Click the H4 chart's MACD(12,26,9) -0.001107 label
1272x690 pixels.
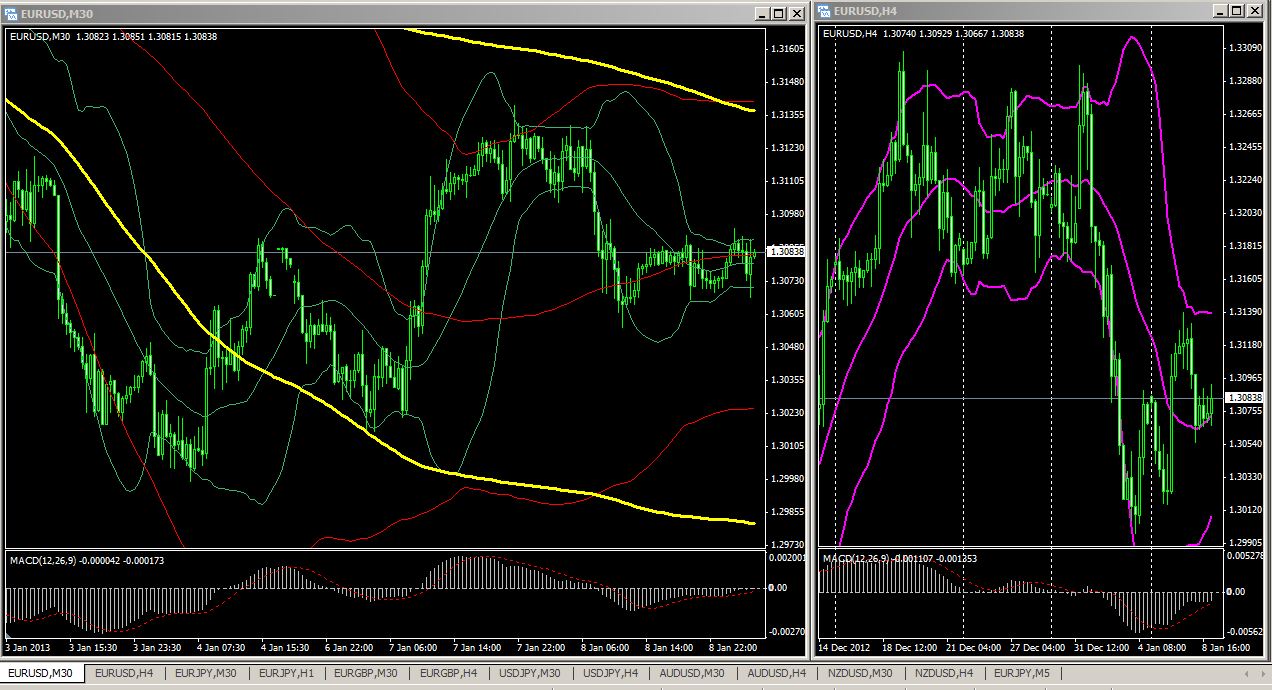[x=899, y=559]
